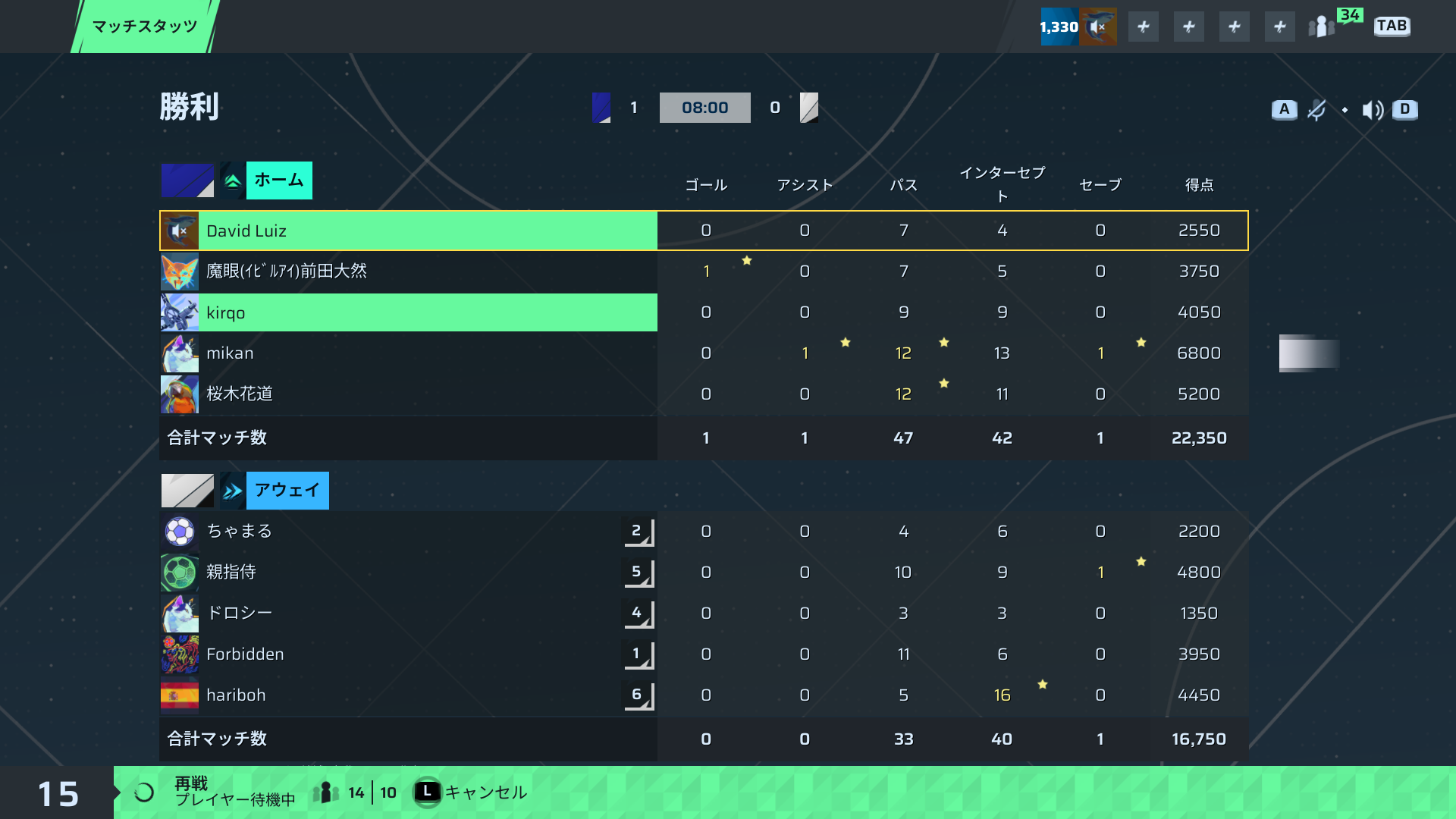Select Forbidden's colorful avatar

point(180,654)
